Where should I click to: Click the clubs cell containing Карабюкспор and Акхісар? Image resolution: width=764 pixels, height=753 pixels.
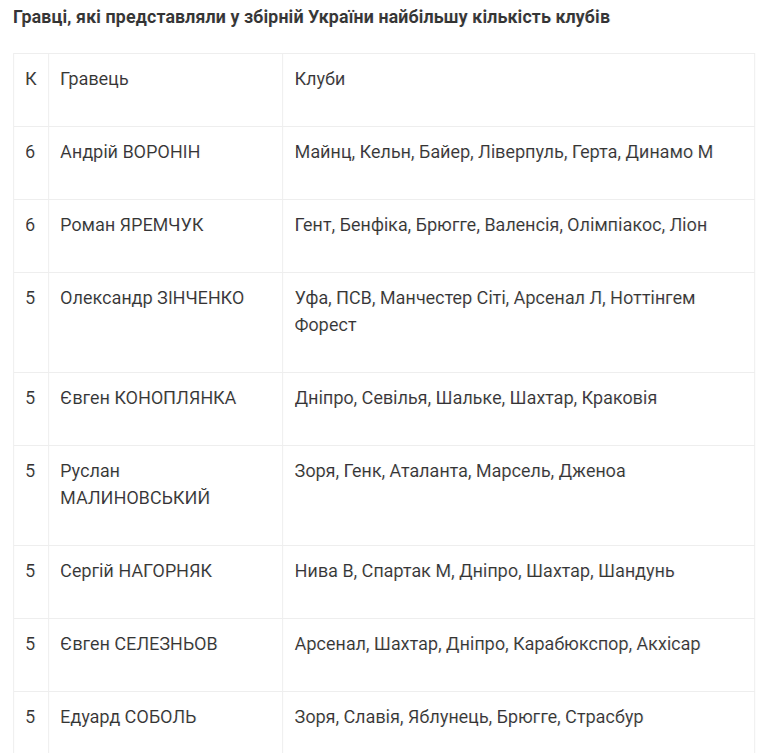click(x=498, y=644)
